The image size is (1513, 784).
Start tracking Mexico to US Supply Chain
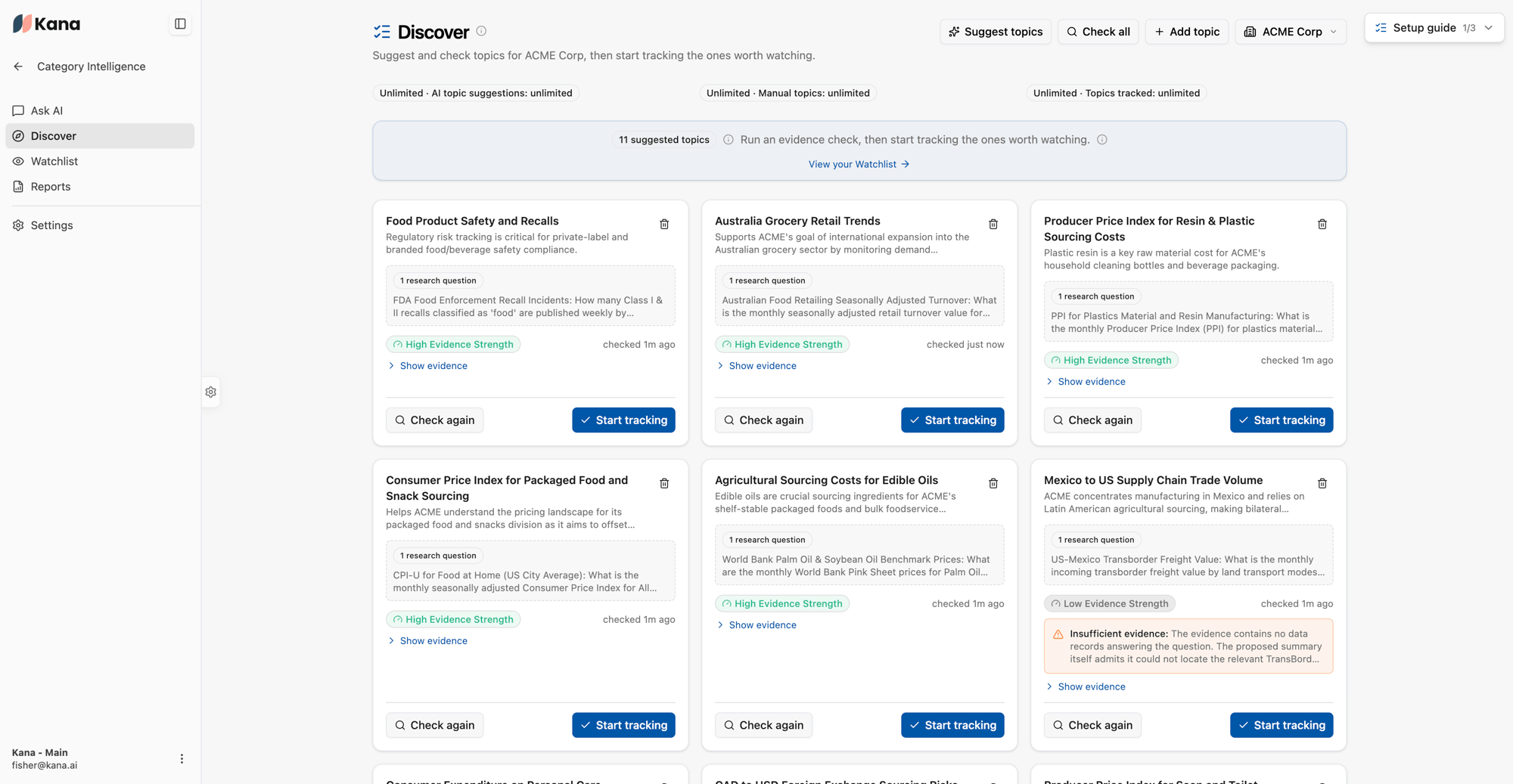(1282, 726)
